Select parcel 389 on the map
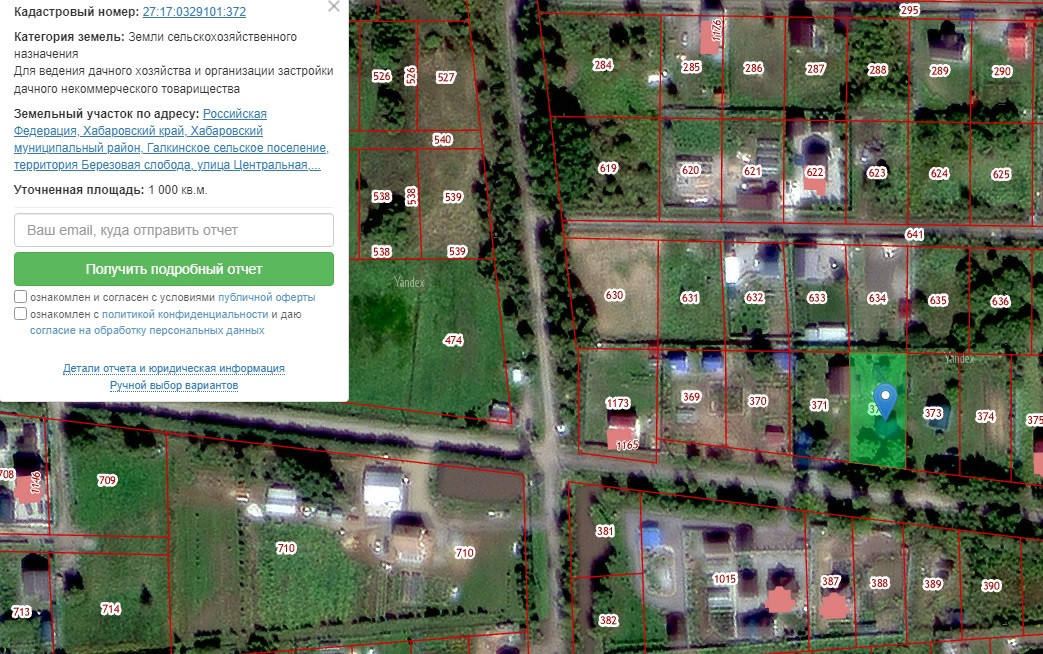The width and height of the screenshot is (1043, 654). tap(933, 584)
